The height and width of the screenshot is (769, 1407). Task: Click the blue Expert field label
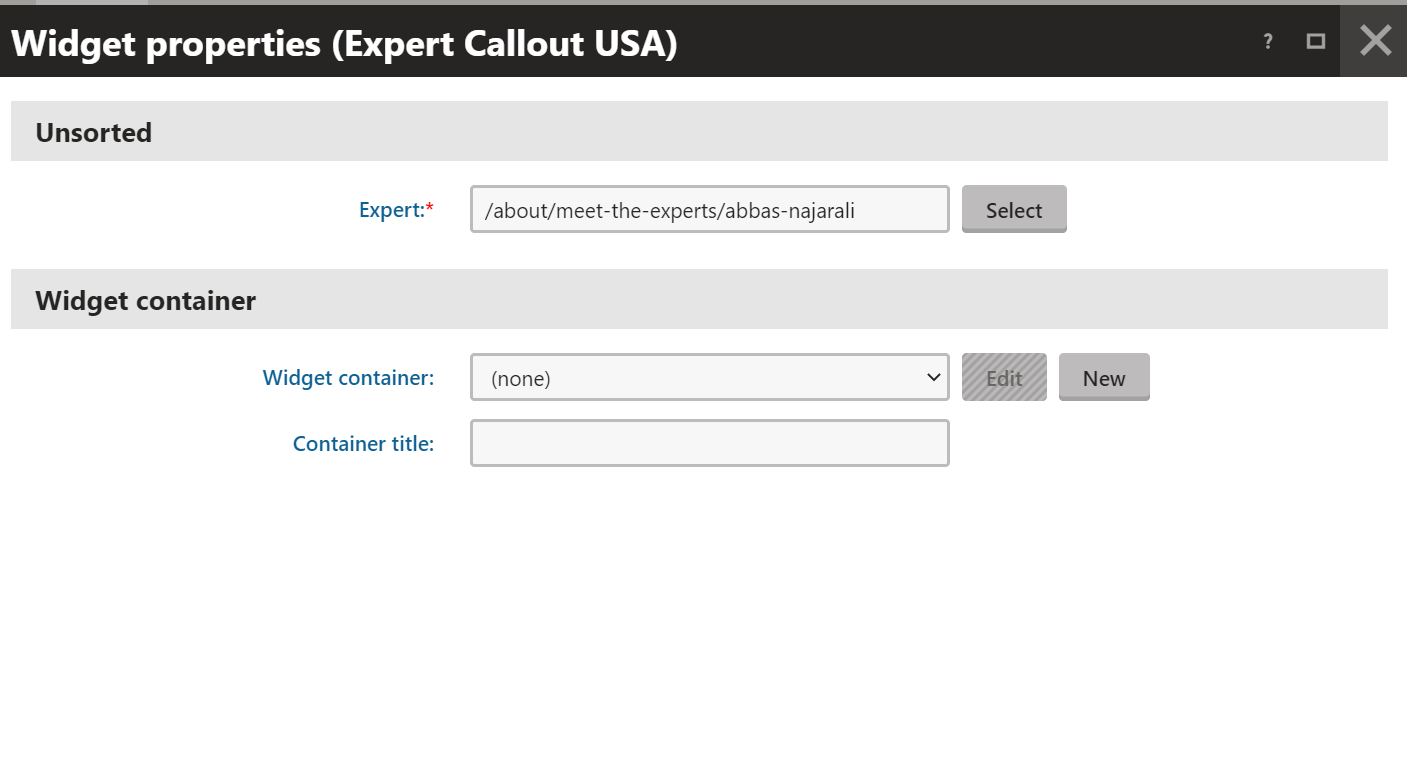(391, 210)
